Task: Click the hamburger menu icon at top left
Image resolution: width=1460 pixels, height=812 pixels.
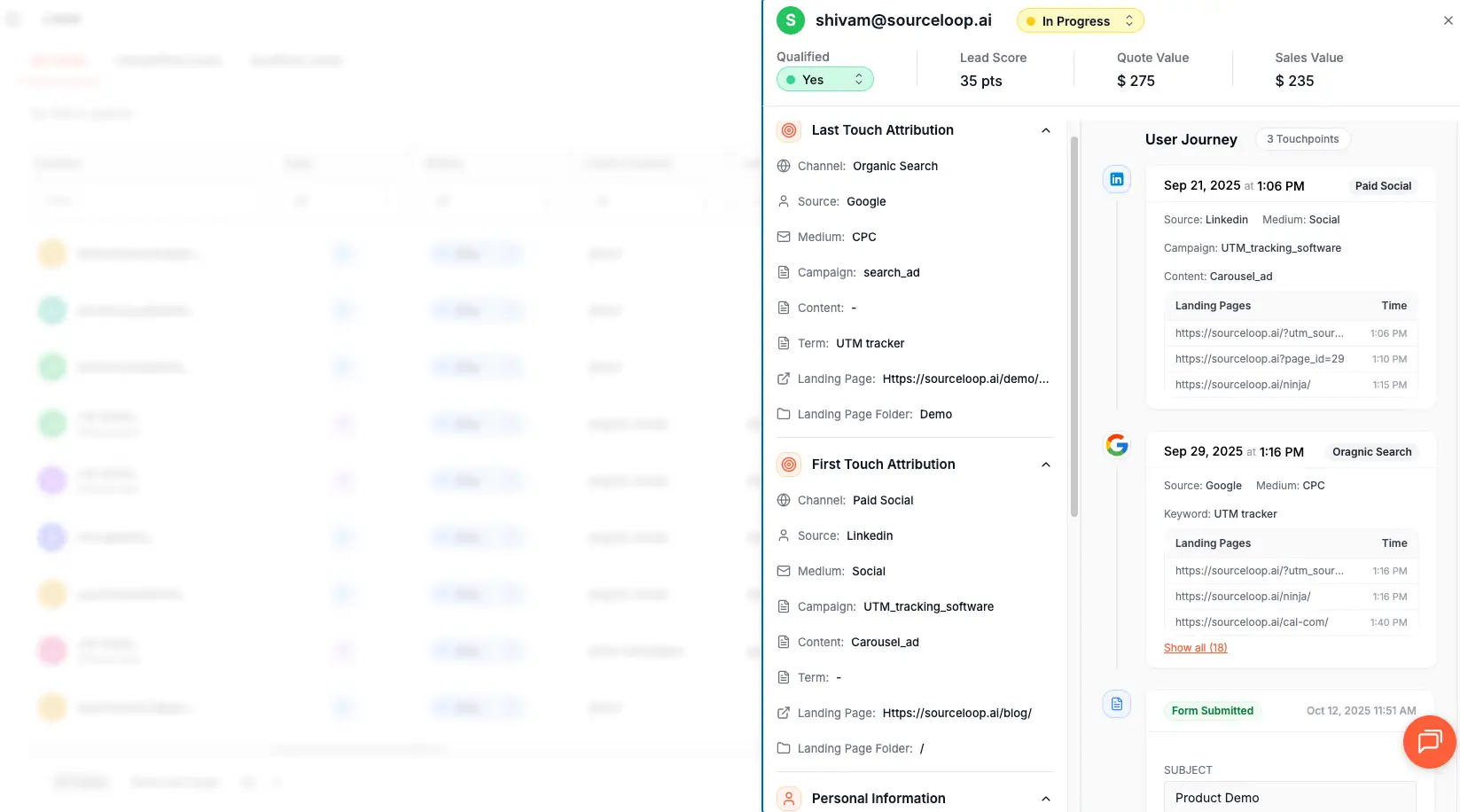Action: (x=13, y=18)
